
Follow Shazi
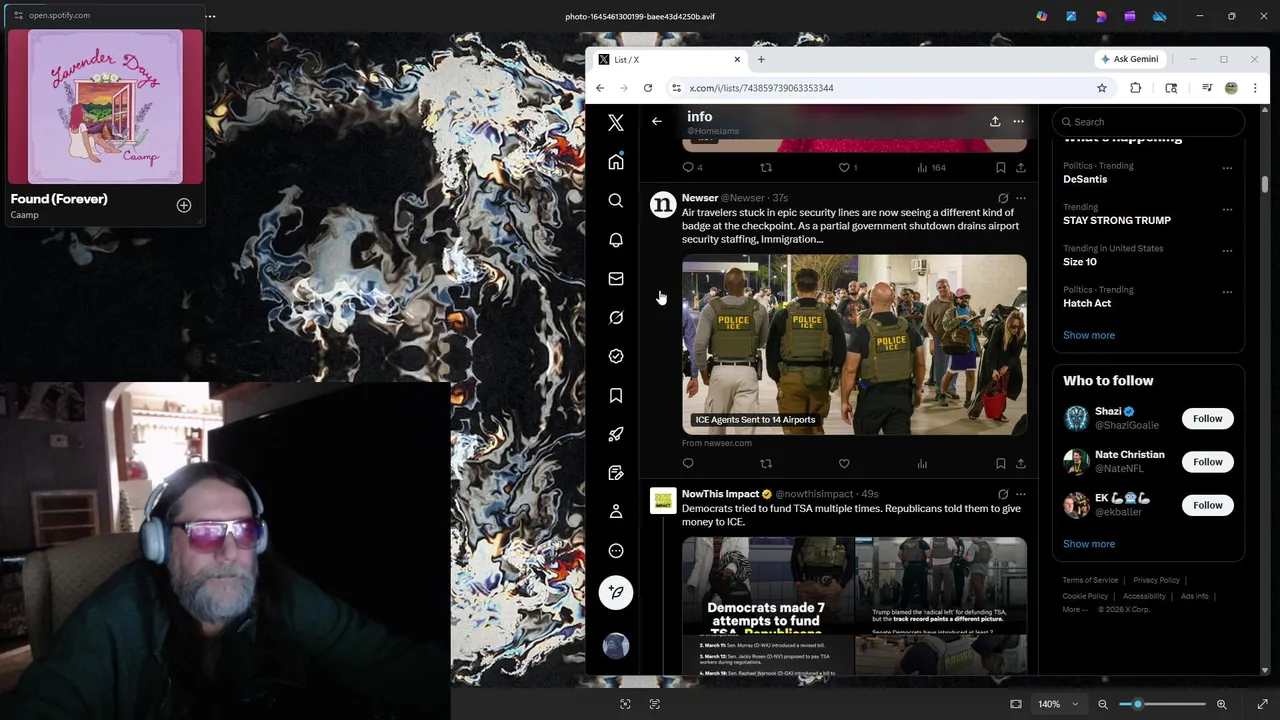click(x=1207, y=418)
